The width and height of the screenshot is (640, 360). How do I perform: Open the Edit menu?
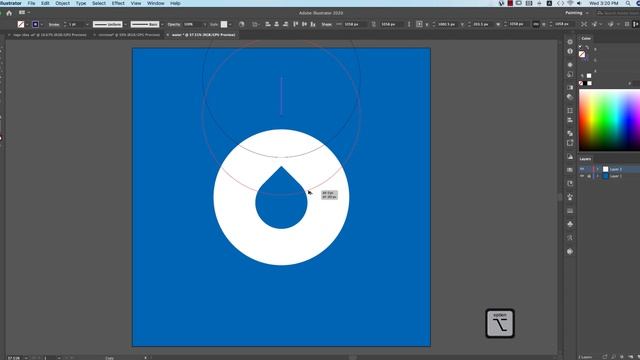click(45, 3)
